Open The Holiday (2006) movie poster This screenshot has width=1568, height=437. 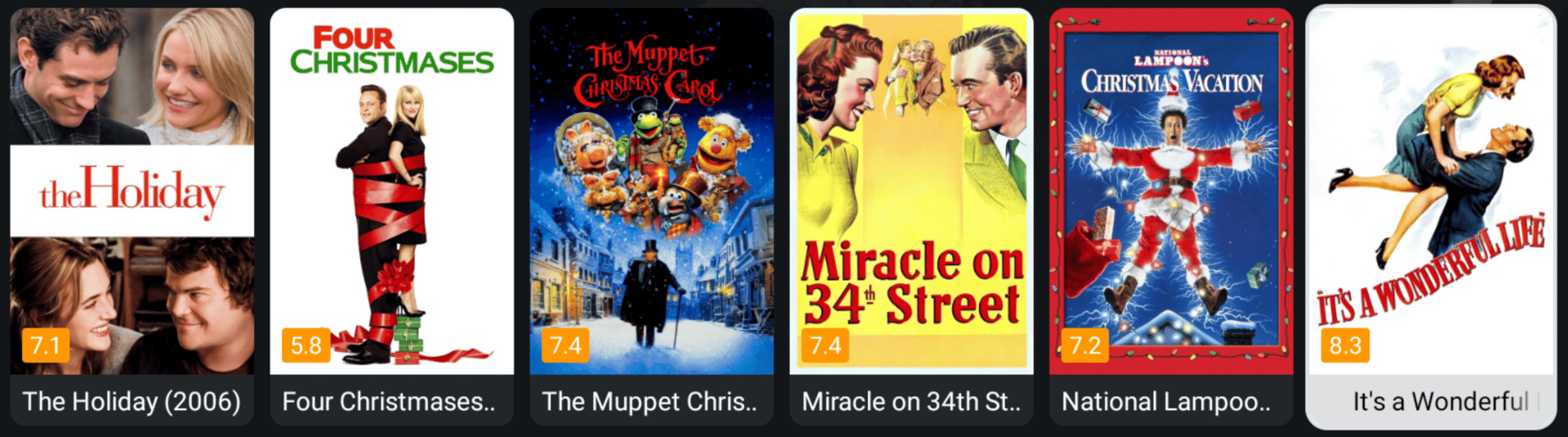pos(132,191)
